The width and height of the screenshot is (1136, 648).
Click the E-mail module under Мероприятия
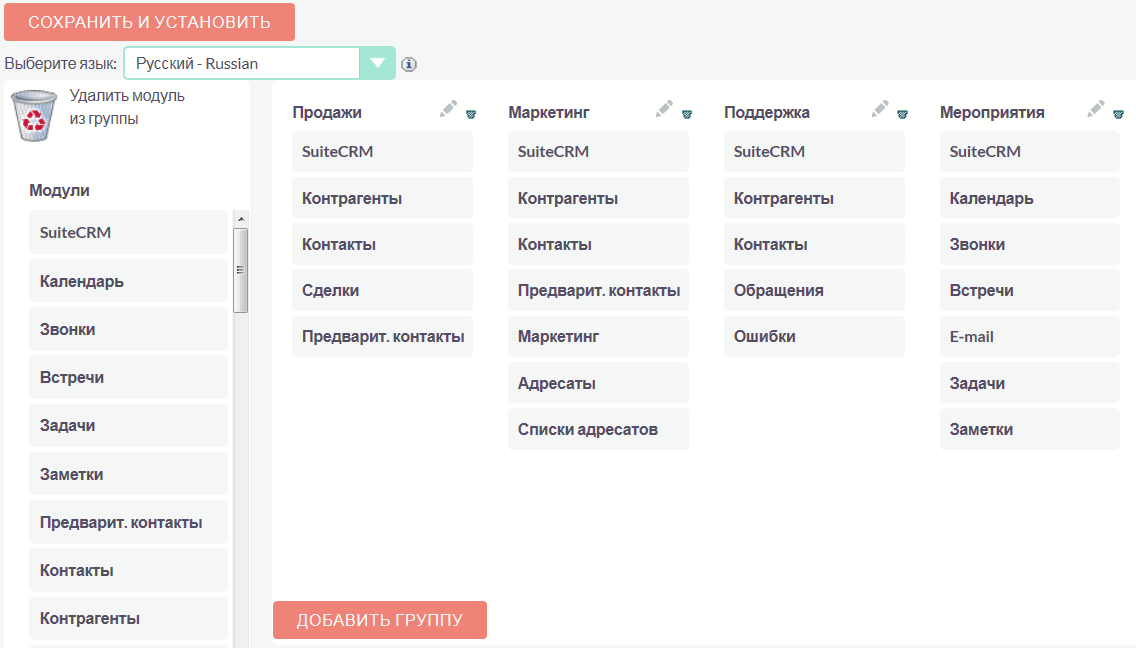pyautogui.click(x=1030, y=336)
